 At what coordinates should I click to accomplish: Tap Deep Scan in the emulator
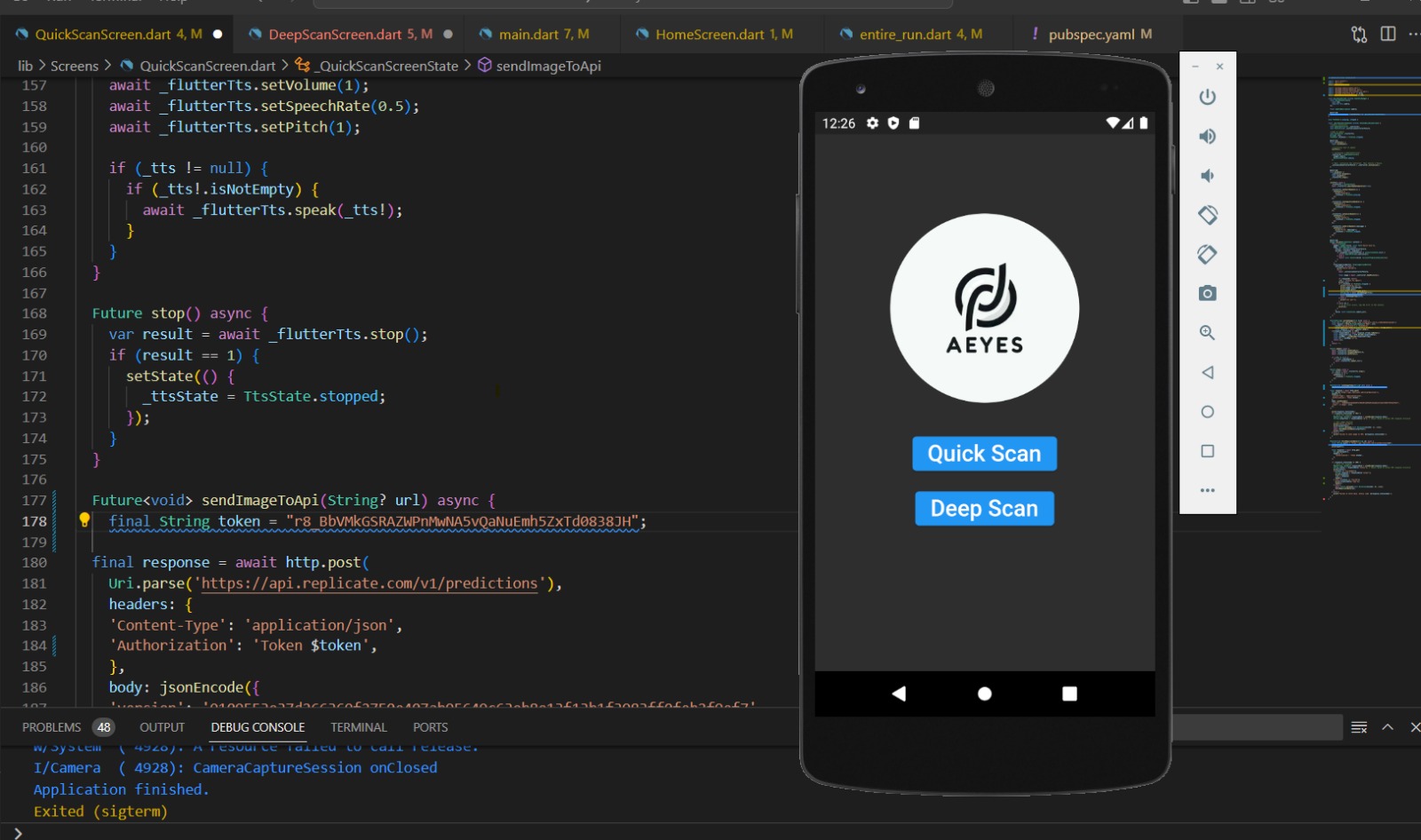click(984, 509)
